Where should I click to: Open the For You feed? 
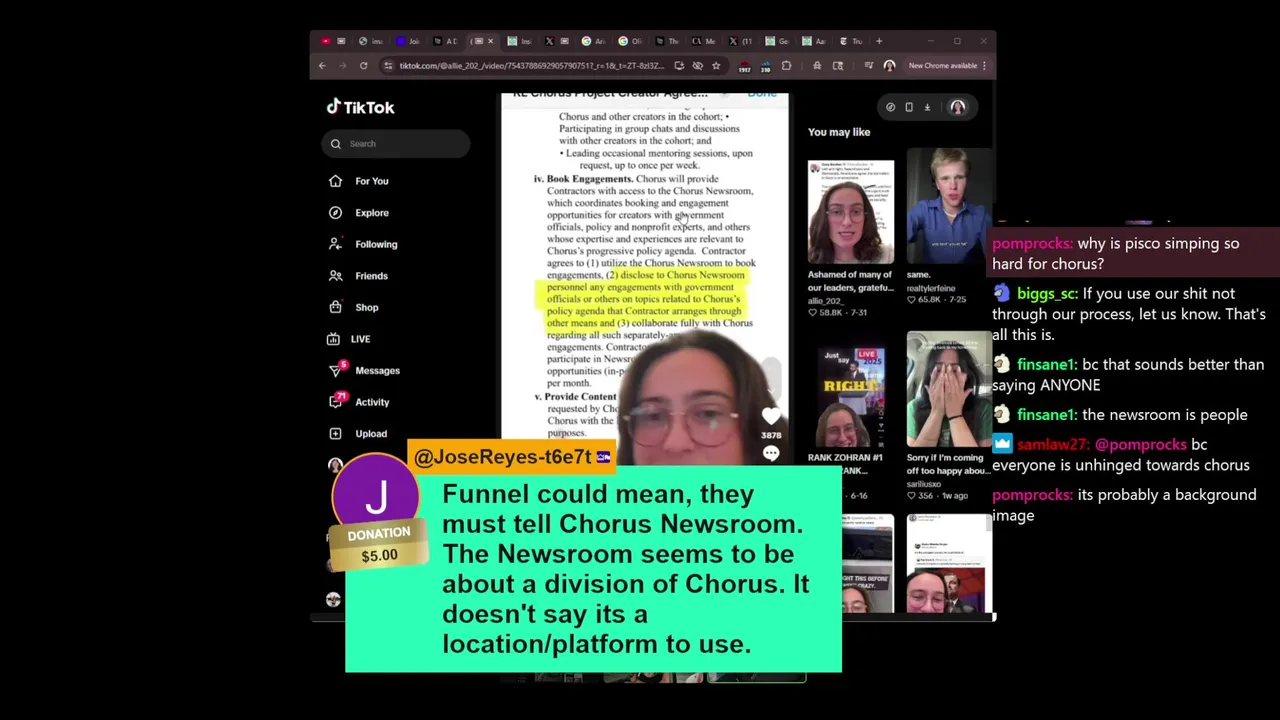[x=371, y=181]
